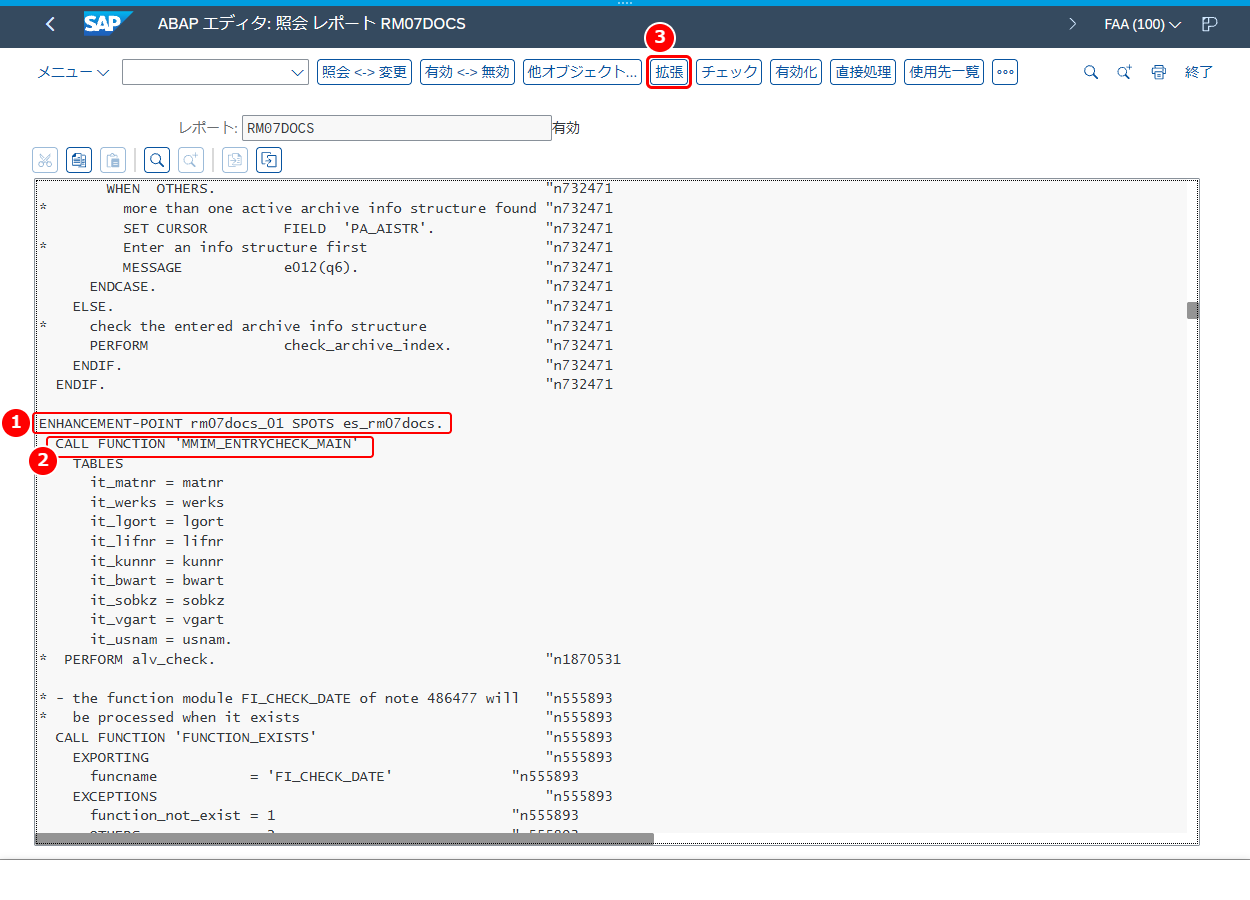The height and width of the screenshot is (900, 1250).
Task: Click the 終了 exit button
Action: pos(1199,72)
